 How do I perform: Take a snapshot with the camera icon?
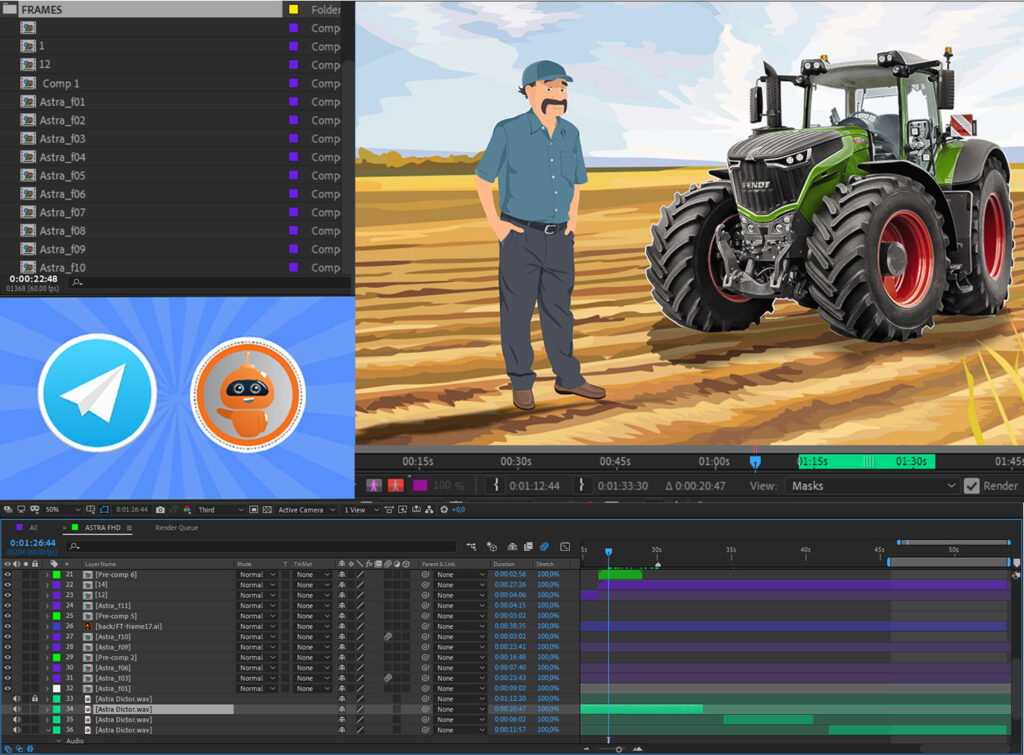click(160, 510)
